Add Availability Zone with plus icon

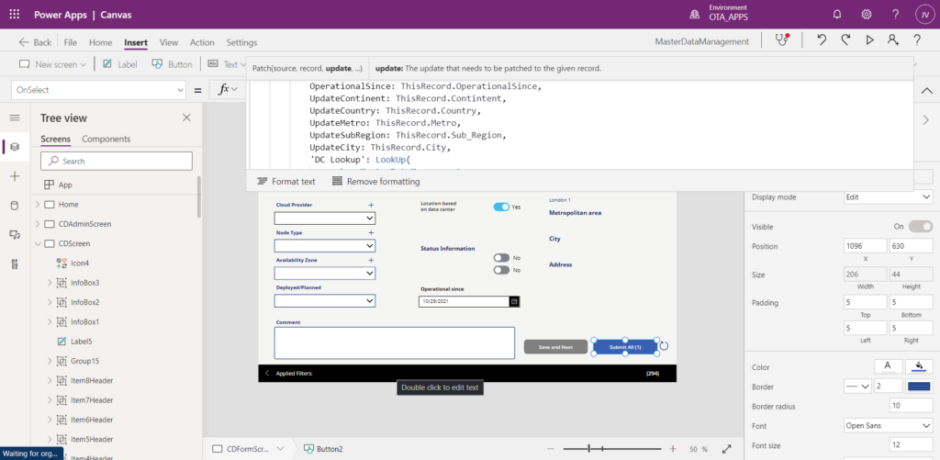tap(371, 260)
